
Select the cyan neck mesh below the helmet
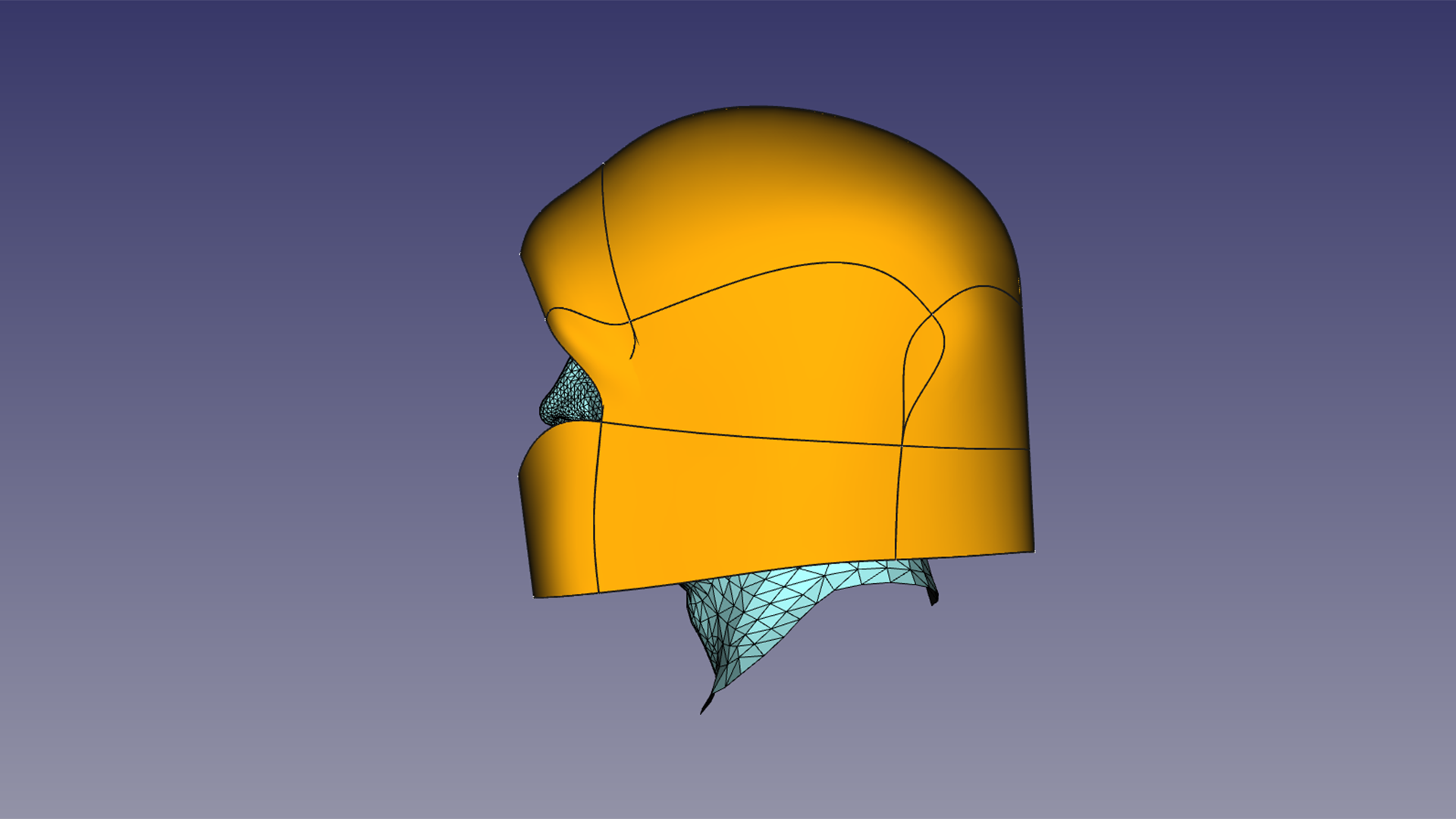758,607
